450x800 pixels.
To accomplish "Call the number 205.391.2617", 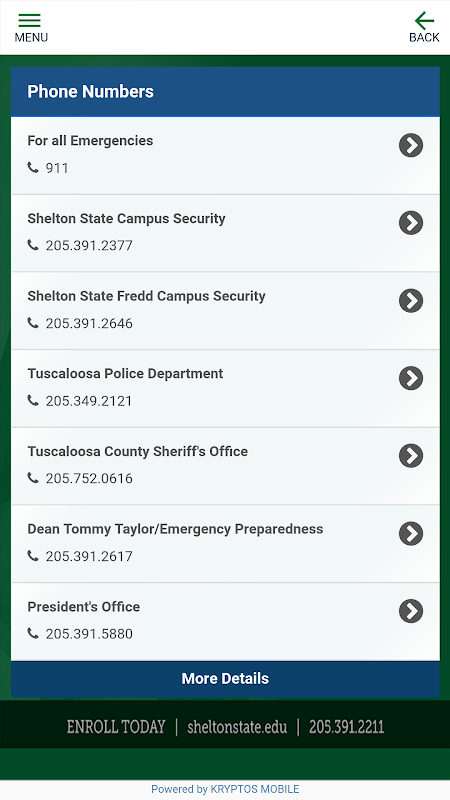I will pyautogui.click(x=89, y=556).
